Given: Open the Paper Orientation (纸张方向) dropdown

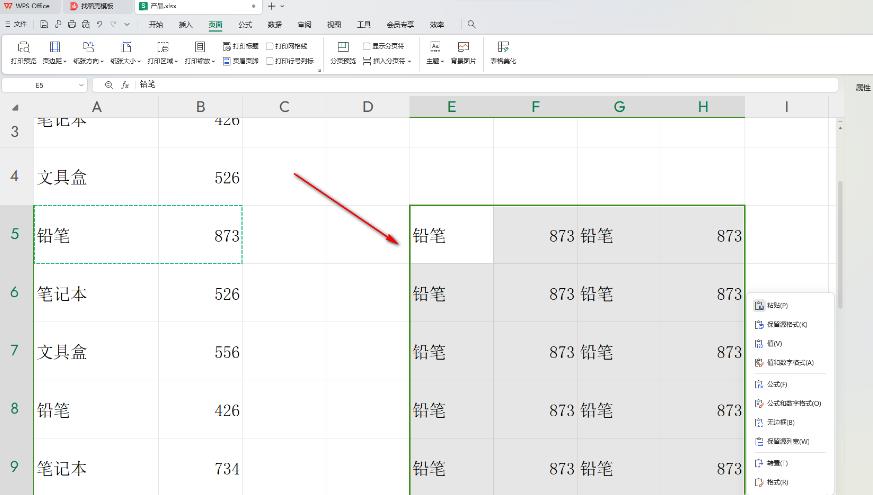Looking at the screenshot, I should click(88, 53).
